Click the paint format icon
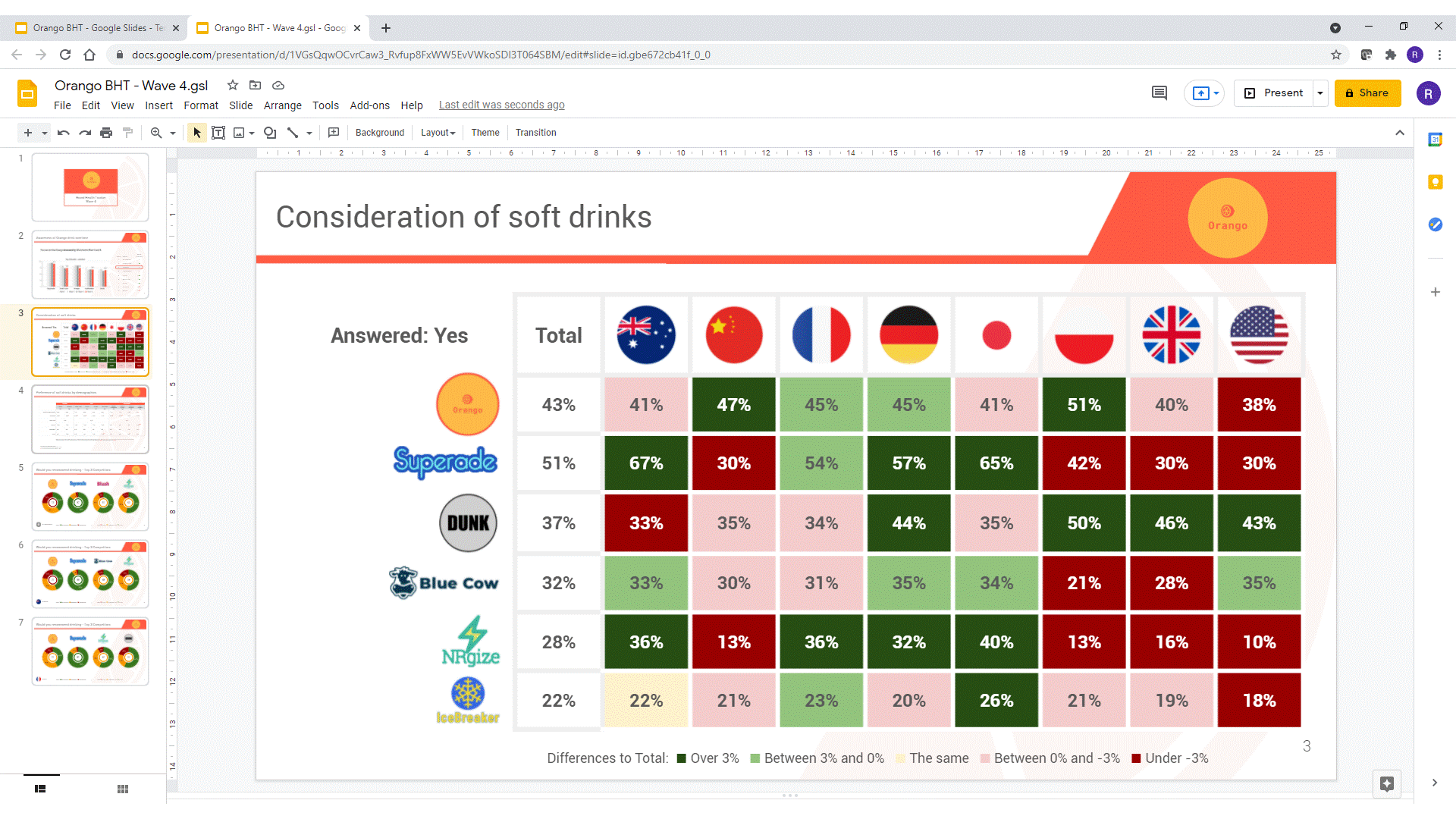 point(127,133)
